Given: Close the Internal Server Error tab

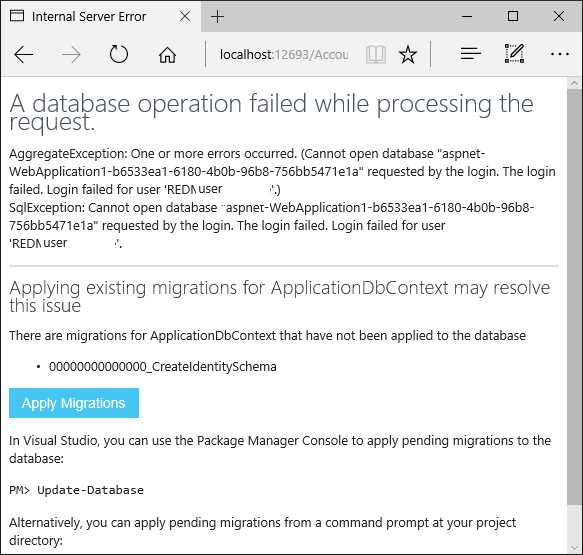Looking at the screenshot, I should pyautogui.click(x=185, y=17).
